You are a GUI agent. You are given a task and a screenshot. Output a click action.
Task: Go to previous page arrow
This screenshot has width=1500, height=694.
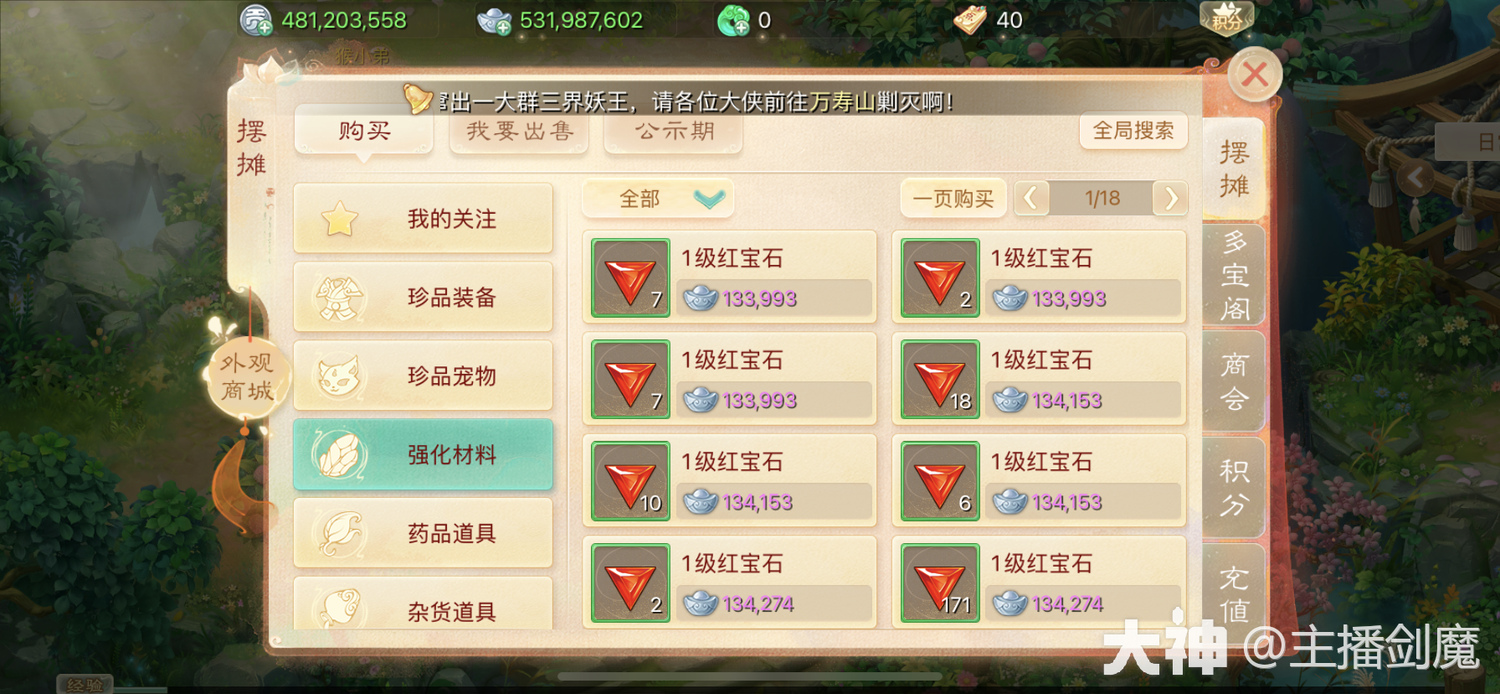pos(1032,198)
